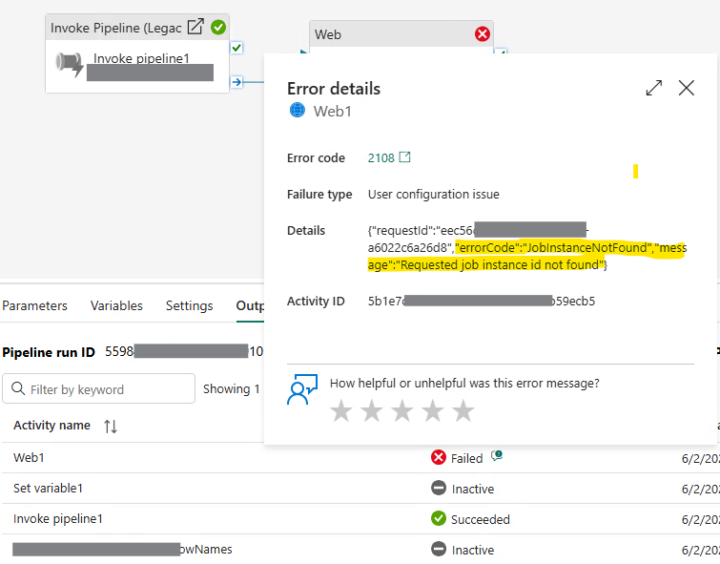Click the JobInstanceNotFound error details text
Image resolution: width=720 pixels, height=564 pixels.
(x=527, y=256)
